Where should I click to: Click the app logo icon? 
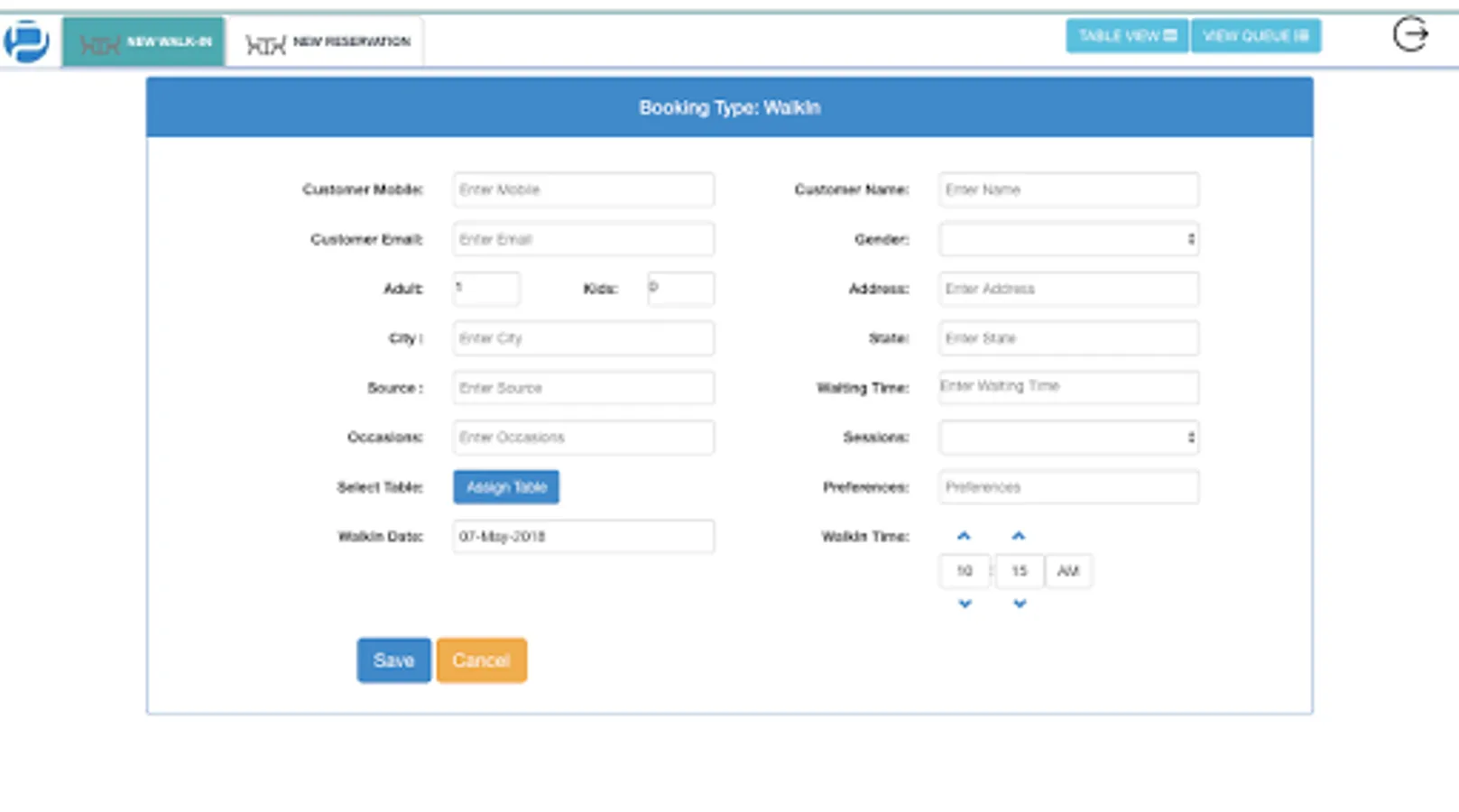(x=26, y=41)
